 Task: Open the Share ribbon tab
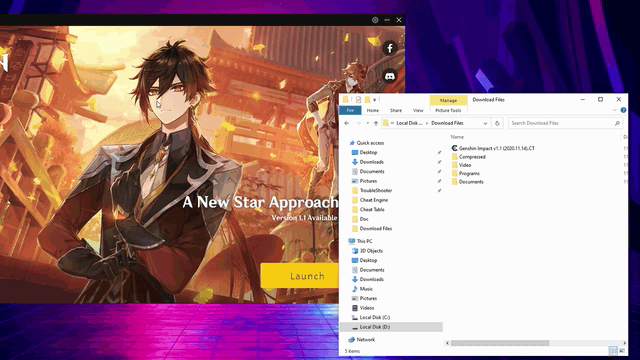[x=396, y=110]
